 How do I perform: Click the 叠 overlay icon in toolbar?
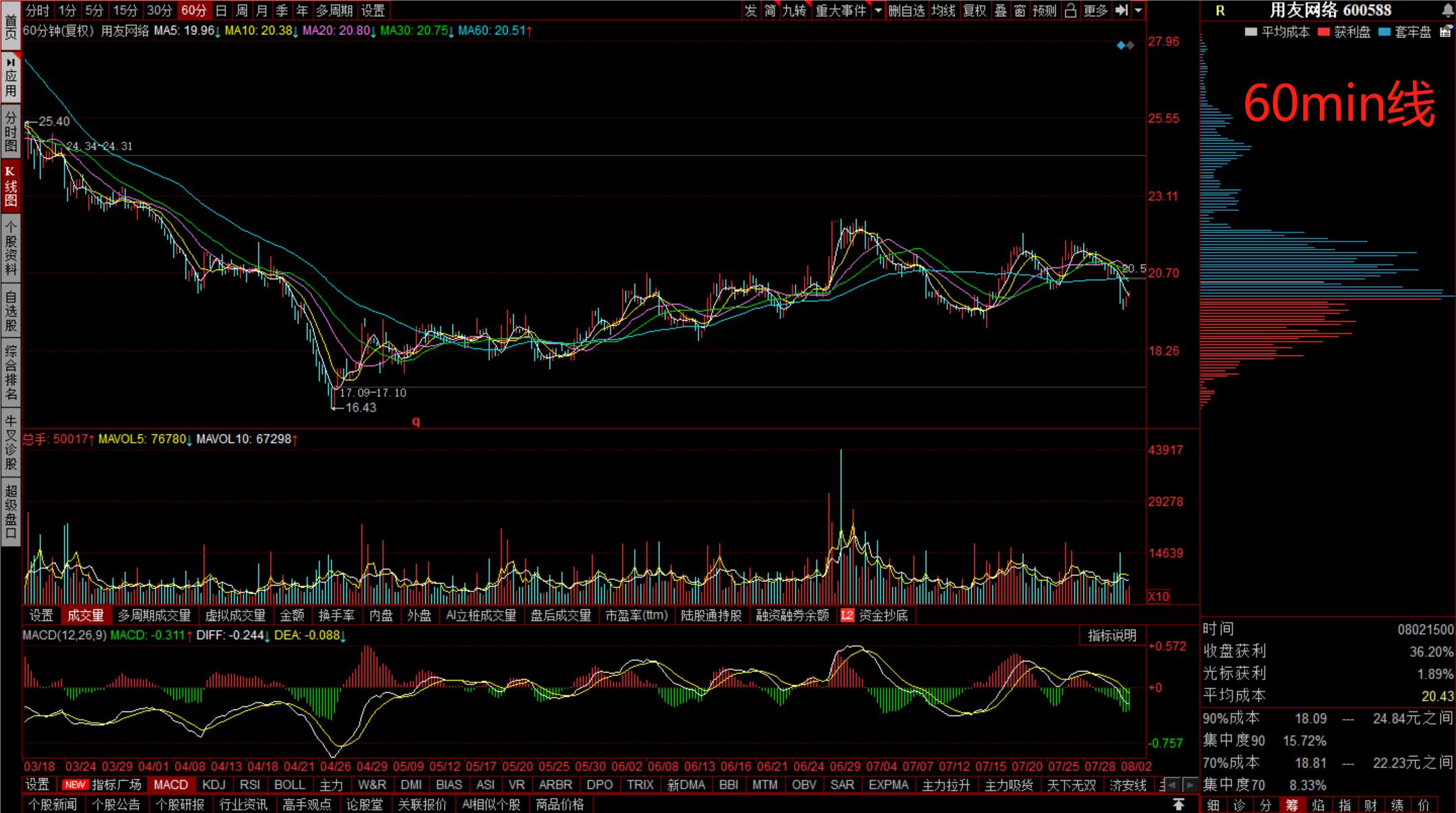[x=1001, y=10]
